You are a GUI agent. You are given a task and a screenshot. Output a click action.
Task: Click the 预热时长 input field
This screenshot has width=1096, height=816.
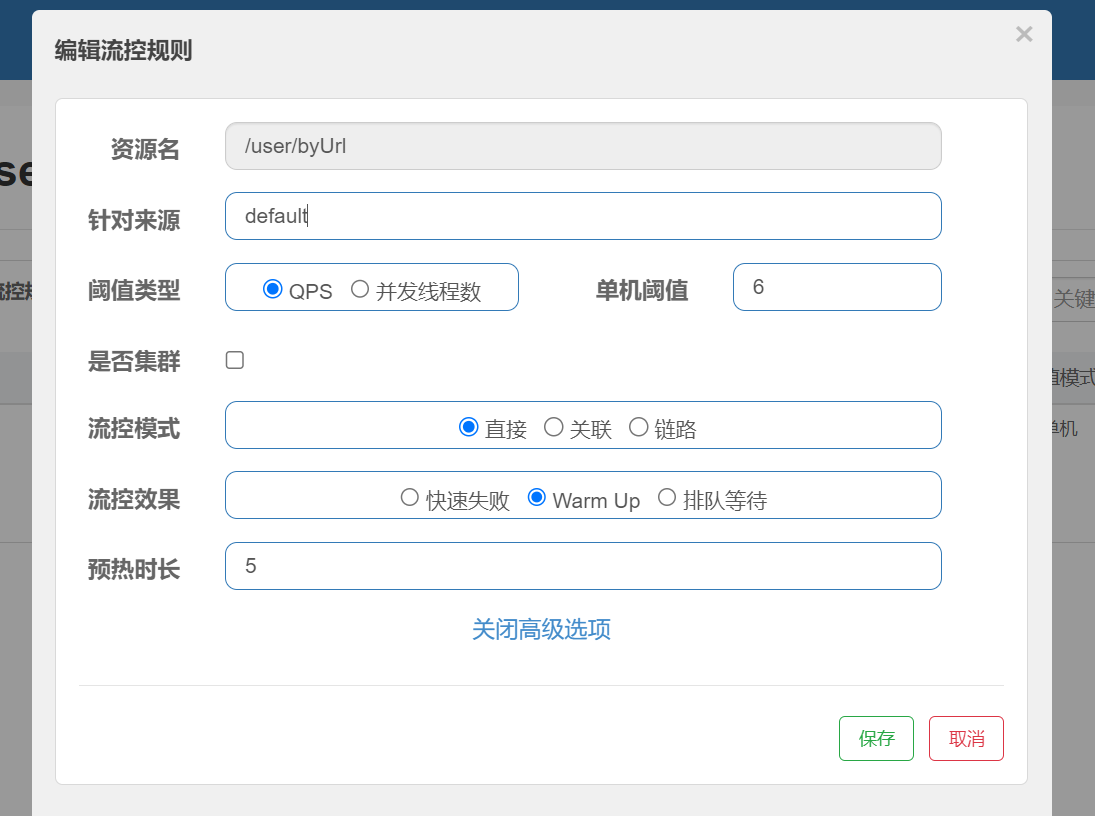(x=583, y=566)
